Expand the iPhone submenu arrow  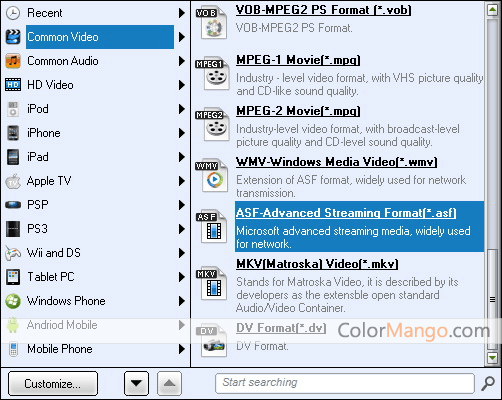point(182,133)
